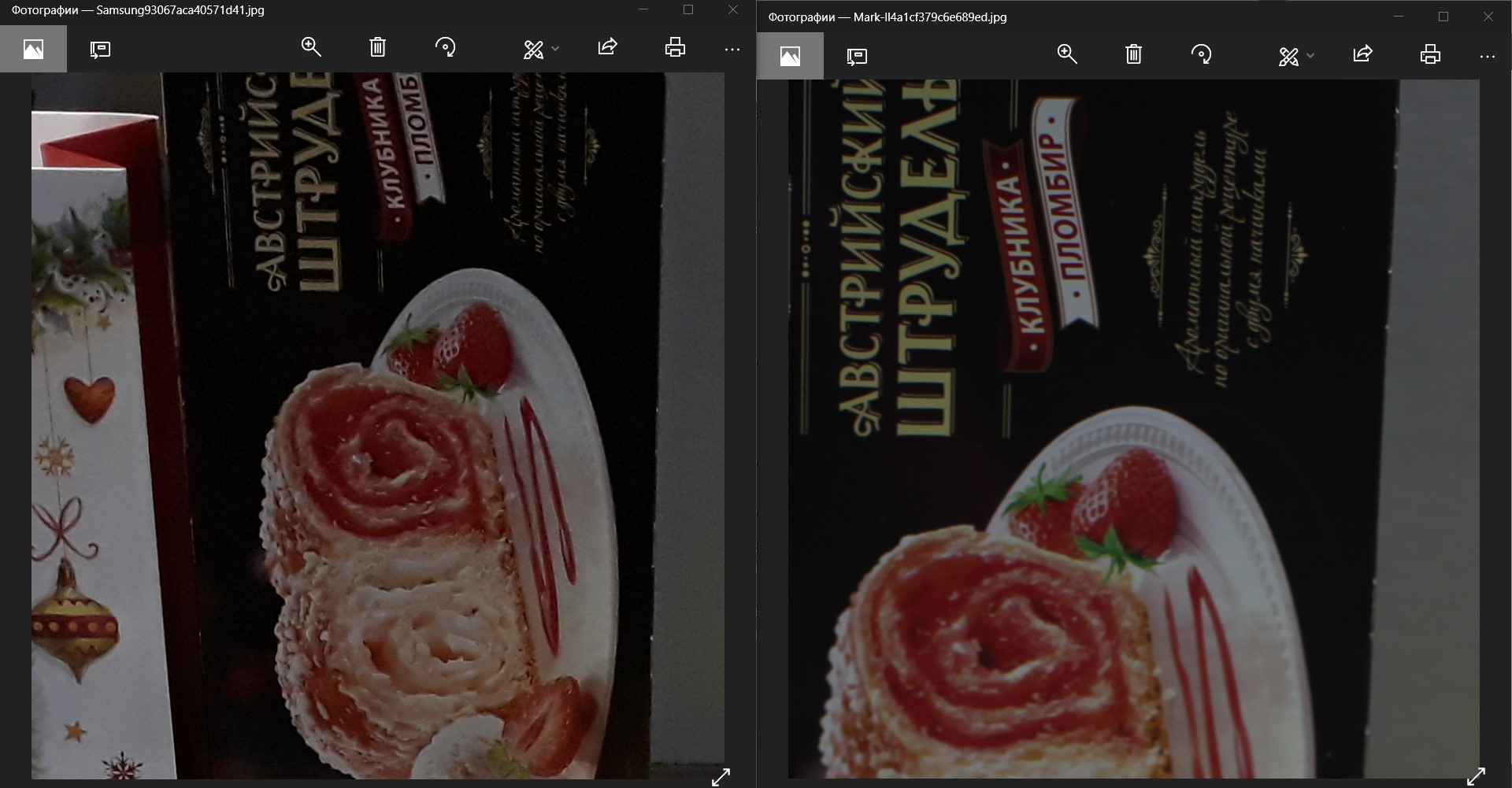Enter fullscreen in Samsung photo window
The width and height of the screenshot is (1512, 788).
coord(721,777)
